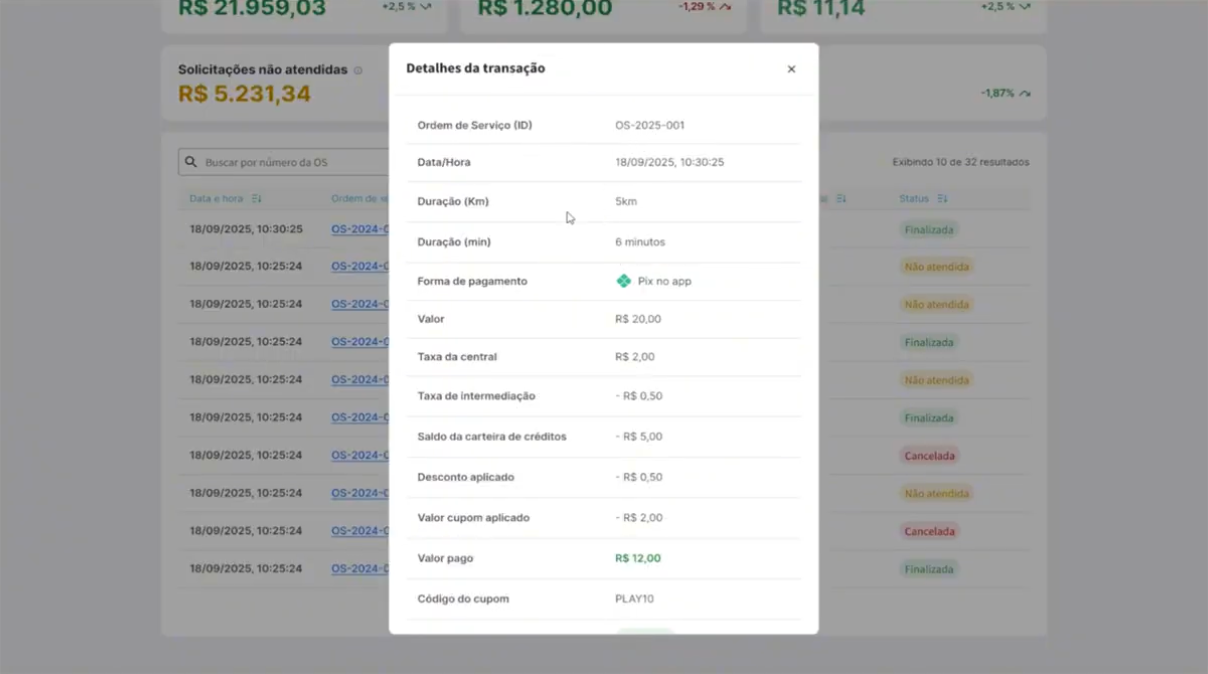Click the Status column sort icon
Image resolution: width=1208 pixels, height=674 pixels.
pos(942,199)
